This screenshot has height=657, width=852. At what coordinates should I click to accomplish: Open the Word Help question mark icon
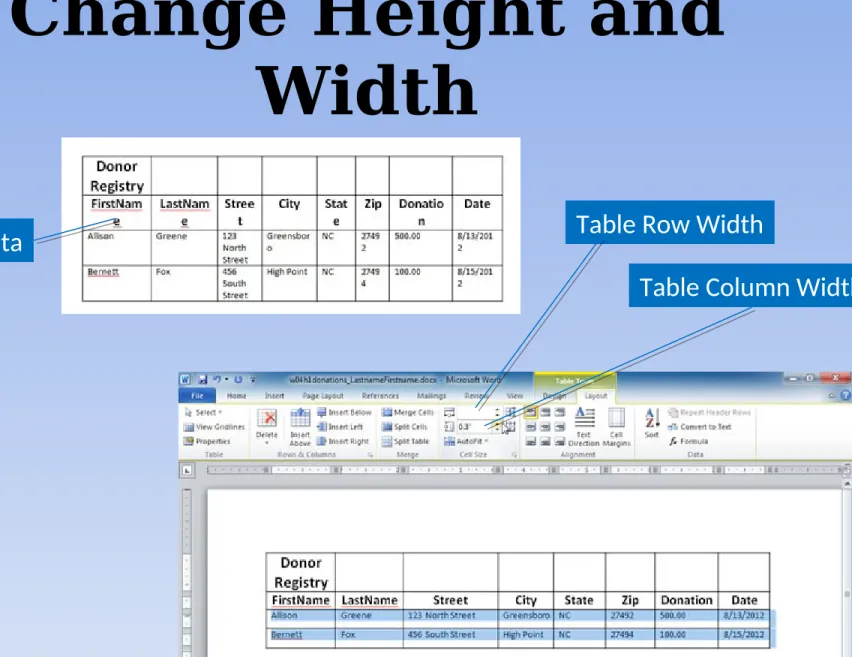click(845, 396)
